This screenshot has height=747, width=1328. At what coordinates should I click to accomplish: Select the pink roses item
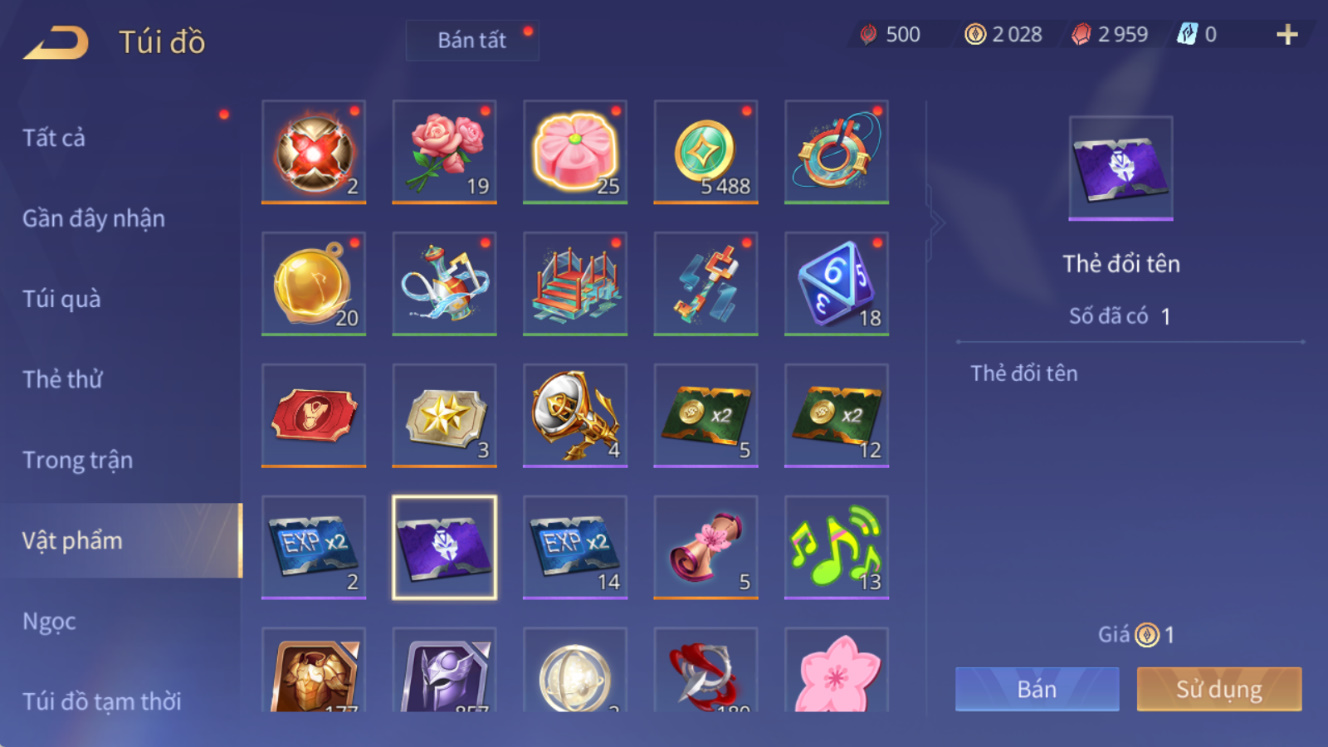point(445,151)
